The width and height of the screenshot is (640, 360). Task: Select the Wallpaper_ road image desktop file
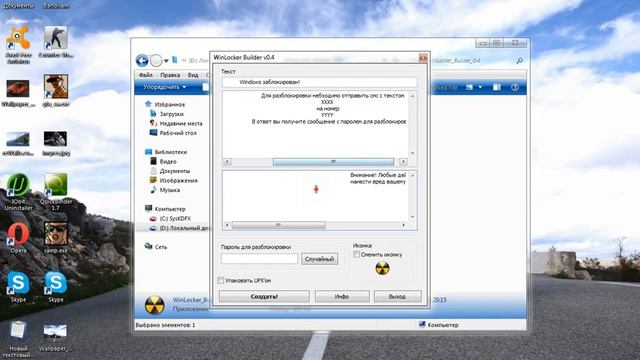[x=55, y=338]
